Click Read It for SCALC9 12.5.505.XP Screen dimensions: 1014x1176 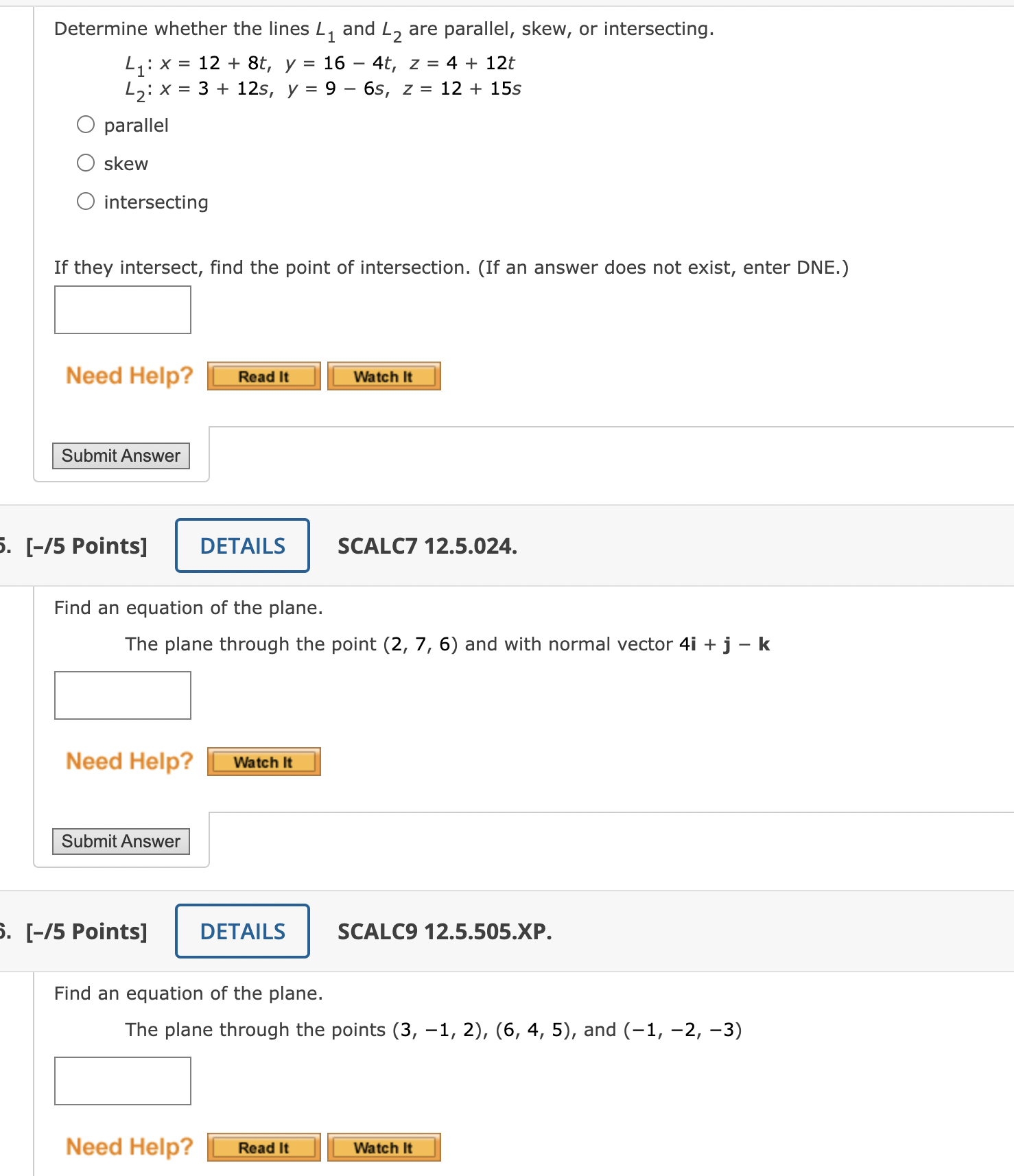coord(263,1147)
